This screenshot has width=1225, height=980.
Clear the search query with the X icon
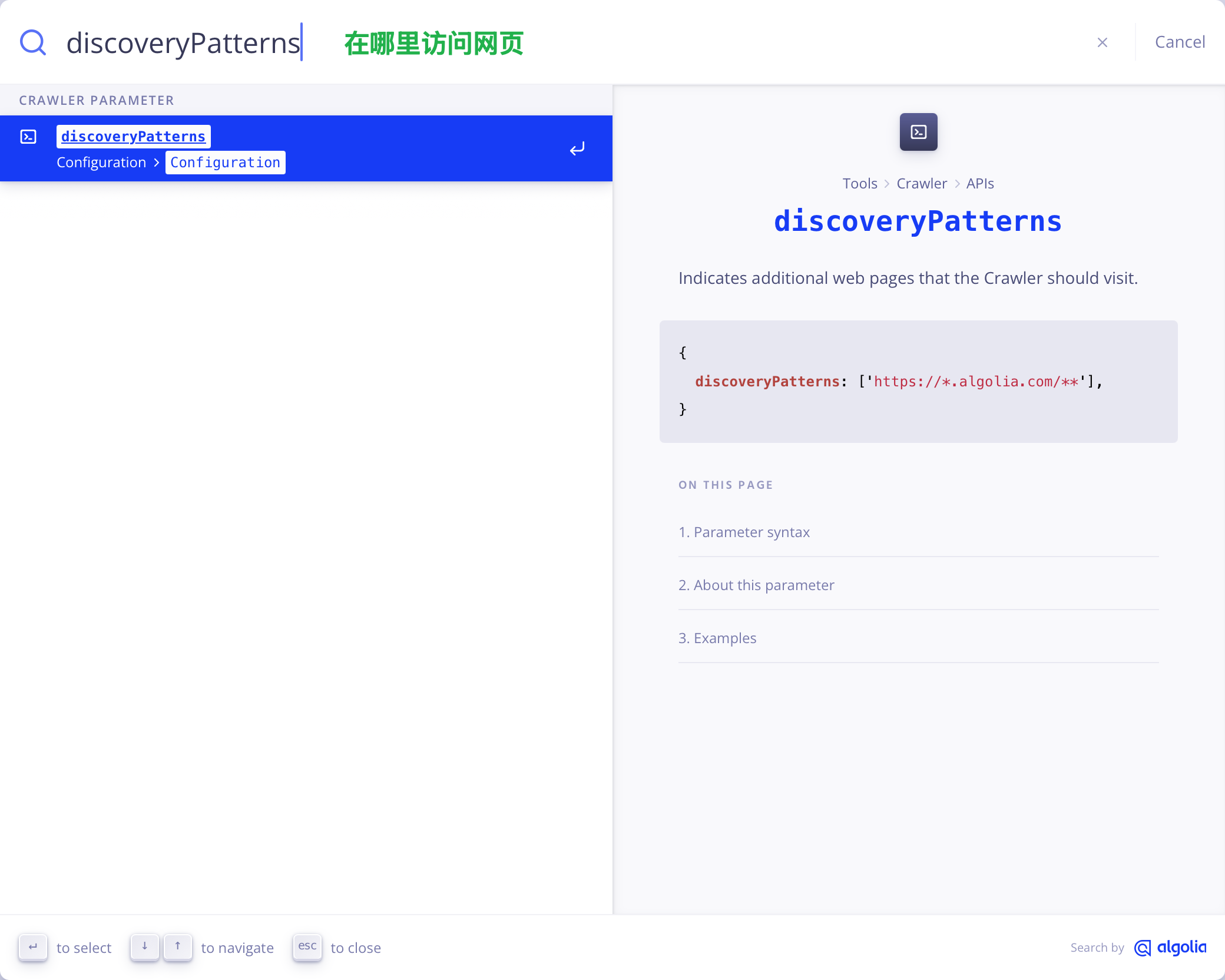[1102, 42]
